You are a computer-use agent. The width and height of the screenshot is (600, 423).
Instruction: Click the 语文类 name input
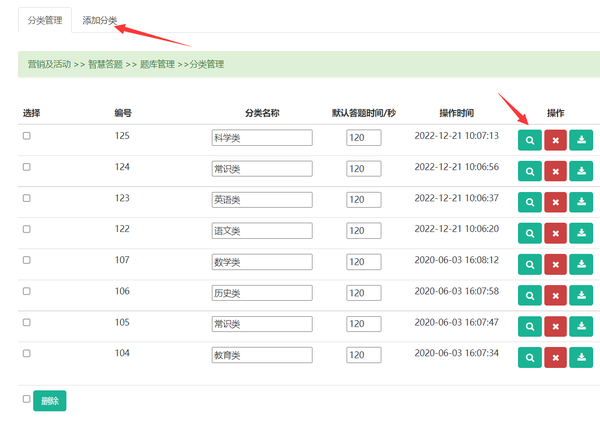coord(262,231)
